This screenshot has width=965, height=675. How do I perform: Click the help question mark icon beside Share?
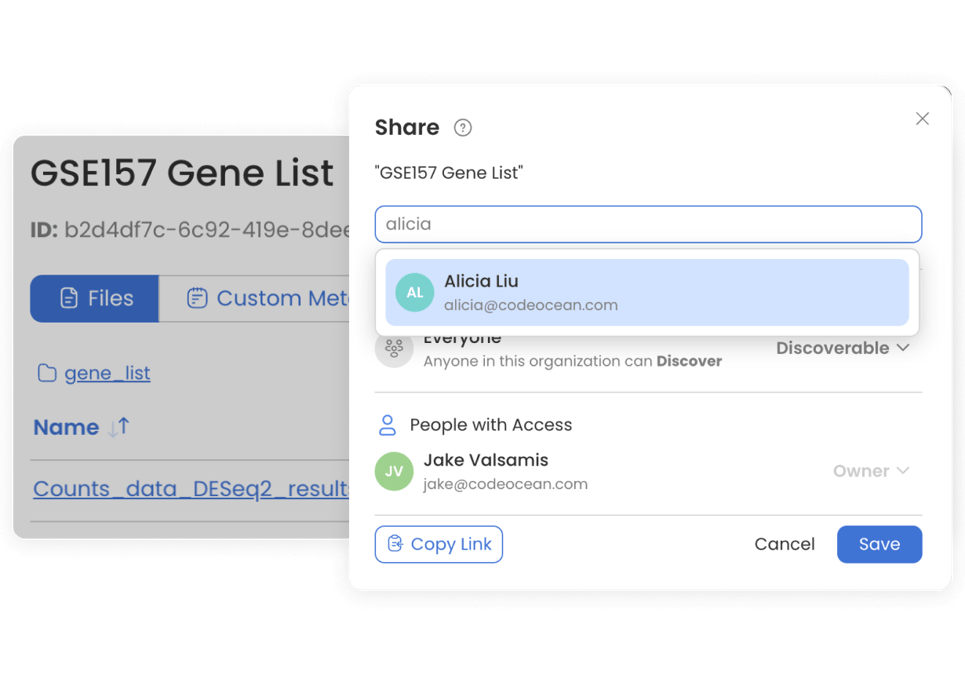pyautogui.click(x=462, y=128)
